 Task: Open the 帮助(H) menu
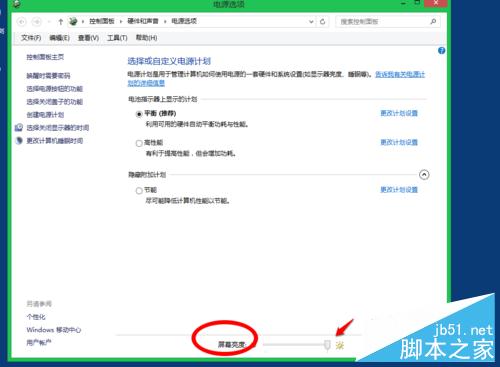pyautogui.click(x=146, y=38)
